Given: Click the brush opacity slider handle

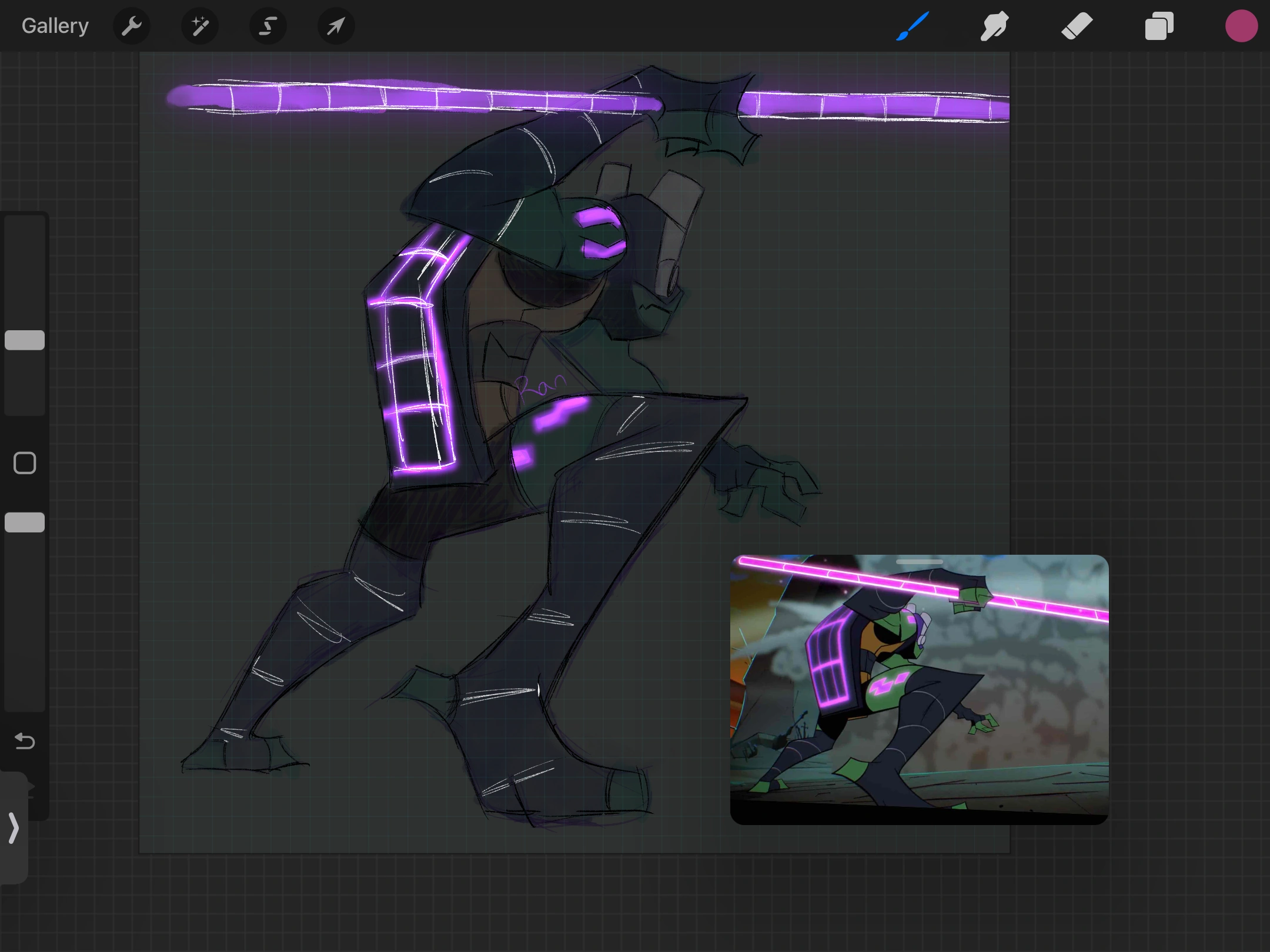Looking at the screenshot, I should coord(25,522).
